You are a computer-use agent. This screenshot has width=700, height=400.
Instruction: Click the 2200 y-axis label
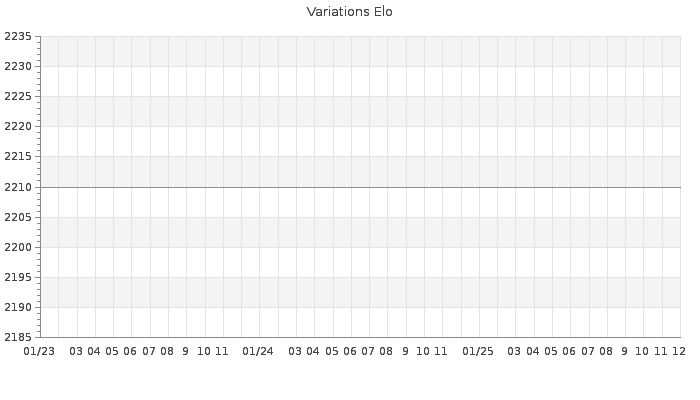pyautogui.click(x=18, y=247)
